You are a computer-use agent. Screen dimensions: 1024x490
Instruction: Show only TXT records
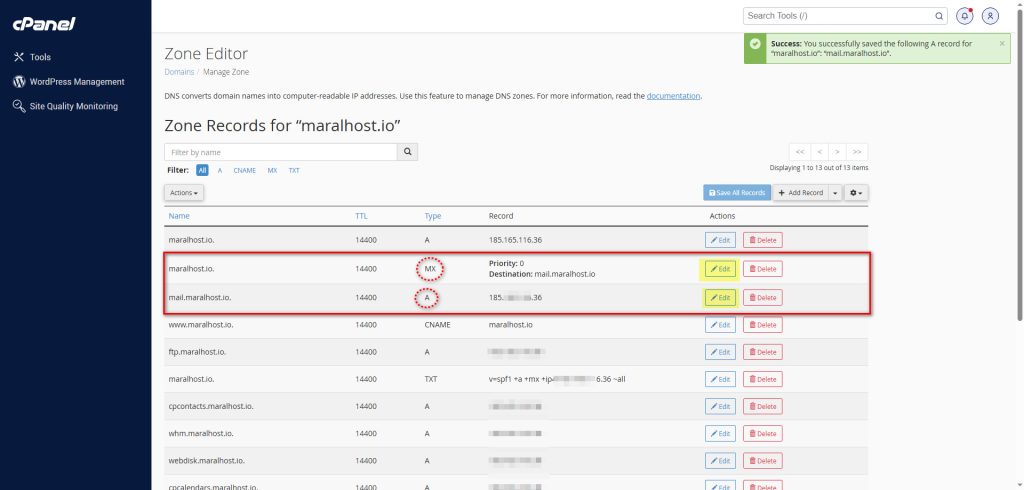294,171
